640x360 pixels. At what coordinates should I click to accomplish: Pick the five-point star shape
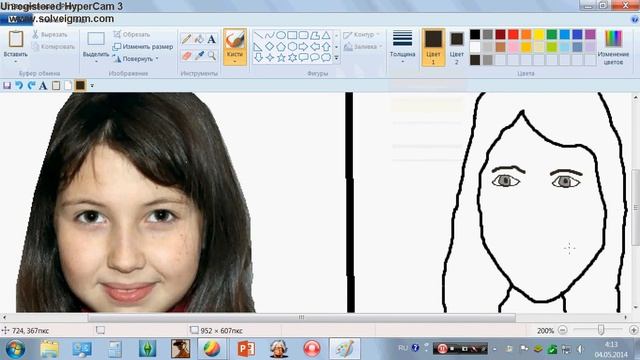[x=281, y=58]
